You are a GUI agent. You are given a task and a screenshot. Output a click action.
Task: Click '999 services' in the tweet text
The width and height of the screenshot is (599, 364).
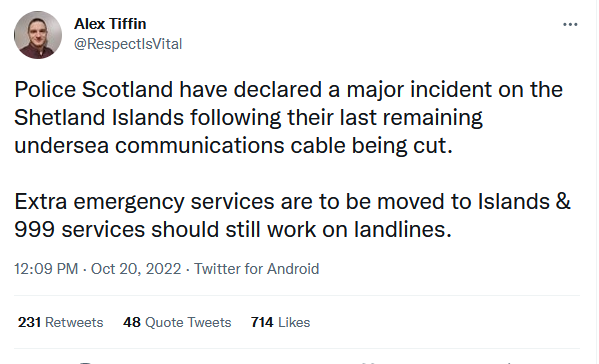pos(79,230)
